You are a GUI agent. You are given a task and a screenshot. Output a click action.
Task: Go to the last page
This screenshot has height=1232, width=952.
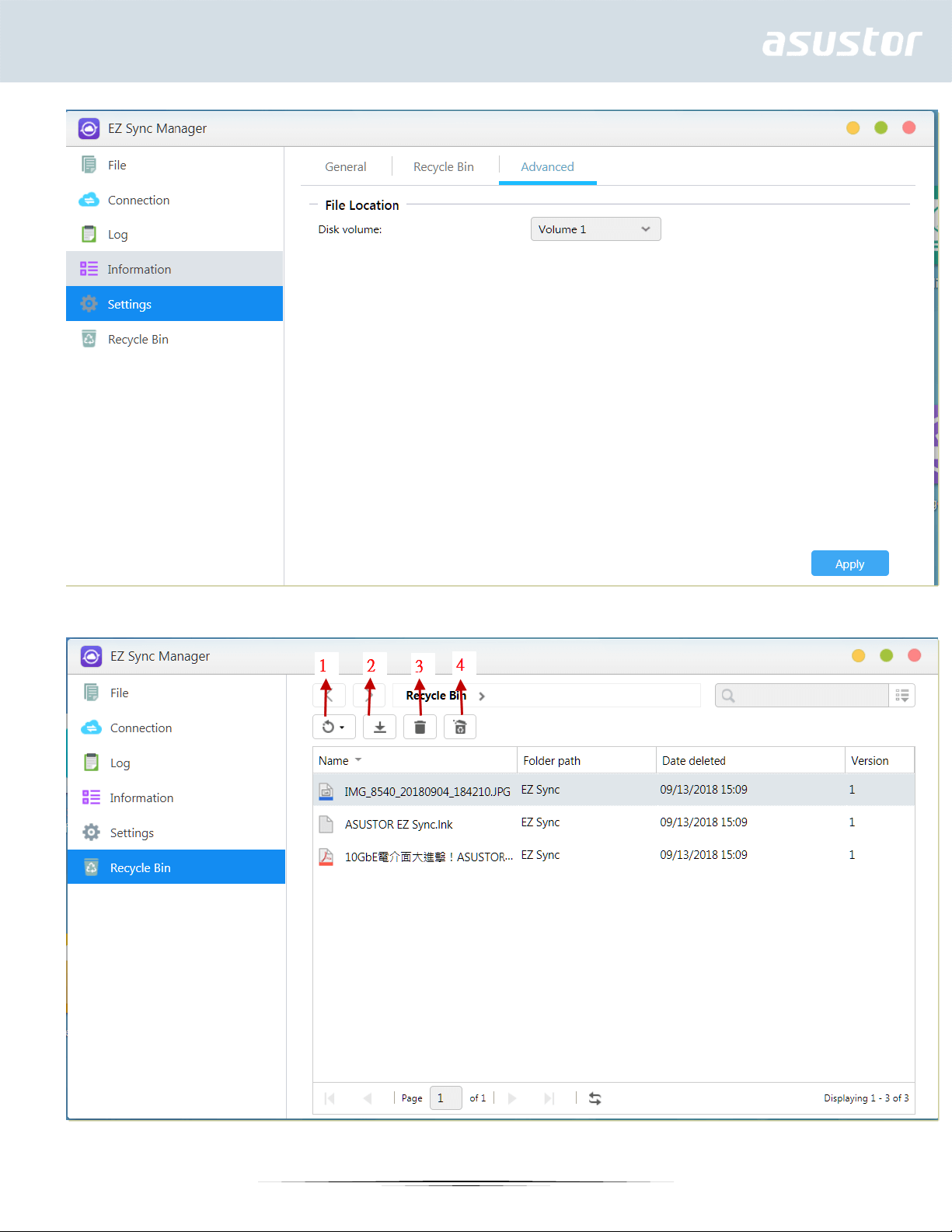549,1098
